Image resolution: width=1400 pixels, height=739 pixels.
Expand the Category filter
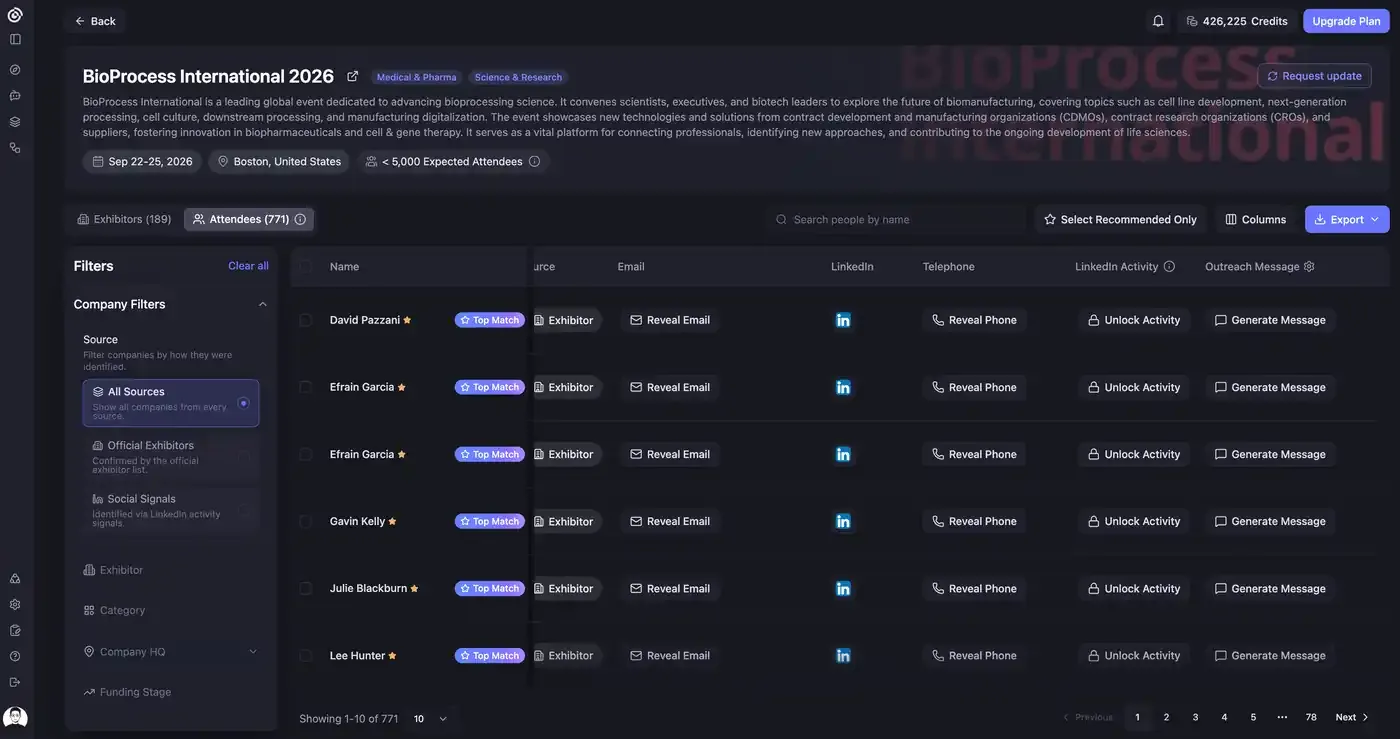(114, 610)
